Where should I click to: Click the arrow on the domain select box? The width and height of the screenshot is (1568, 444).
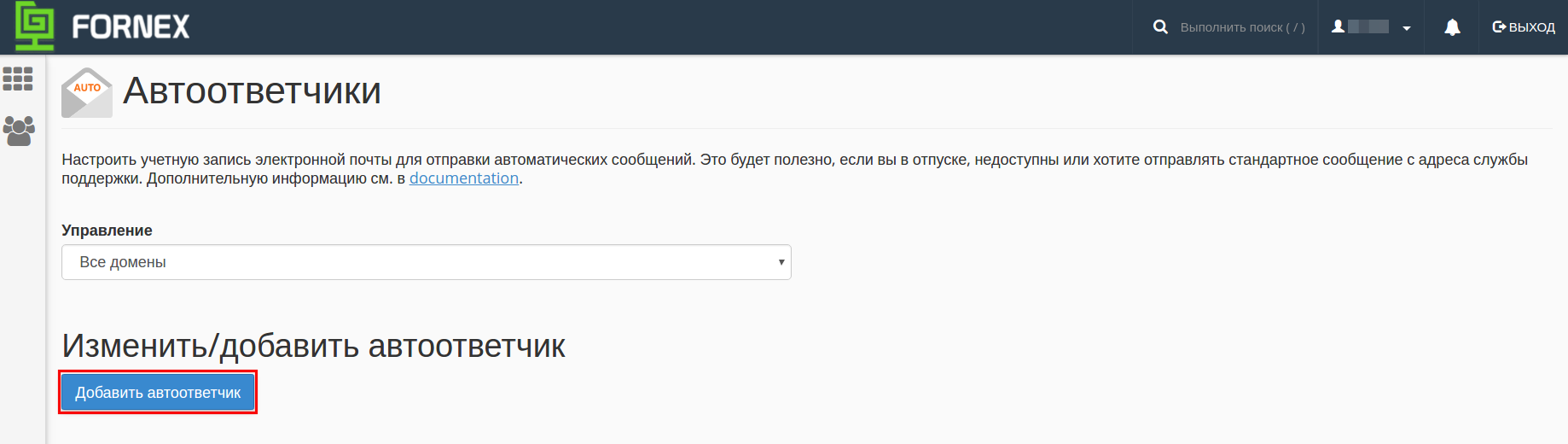[781, 262]
